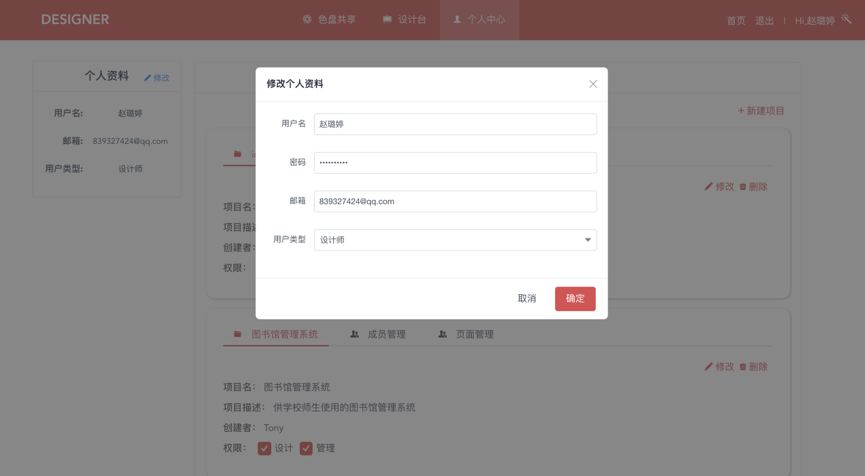Viewport: 865px width, 476px height.
Task: Click the DESIGNER logo
Action: click(75, 19)
